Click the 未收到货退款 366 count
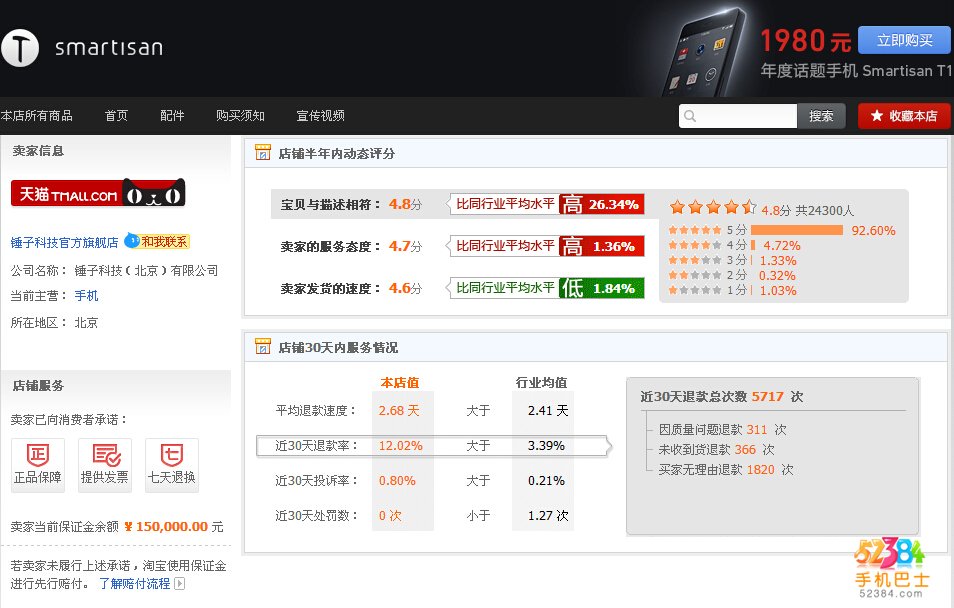Screen dimensions: 954x608 (745, 449)
